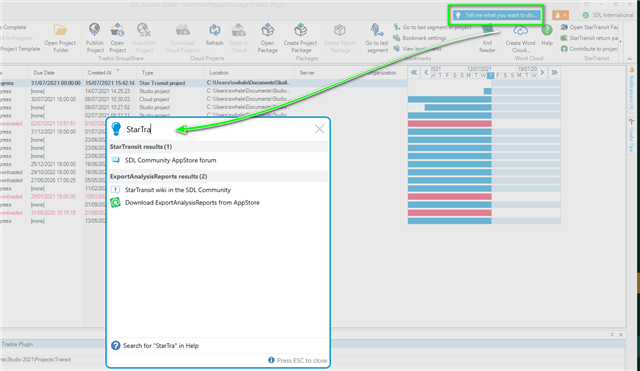Close the Tell Me search popup
Screen dimensions: 640x371
pyautogui.click(x=319, y=129)
